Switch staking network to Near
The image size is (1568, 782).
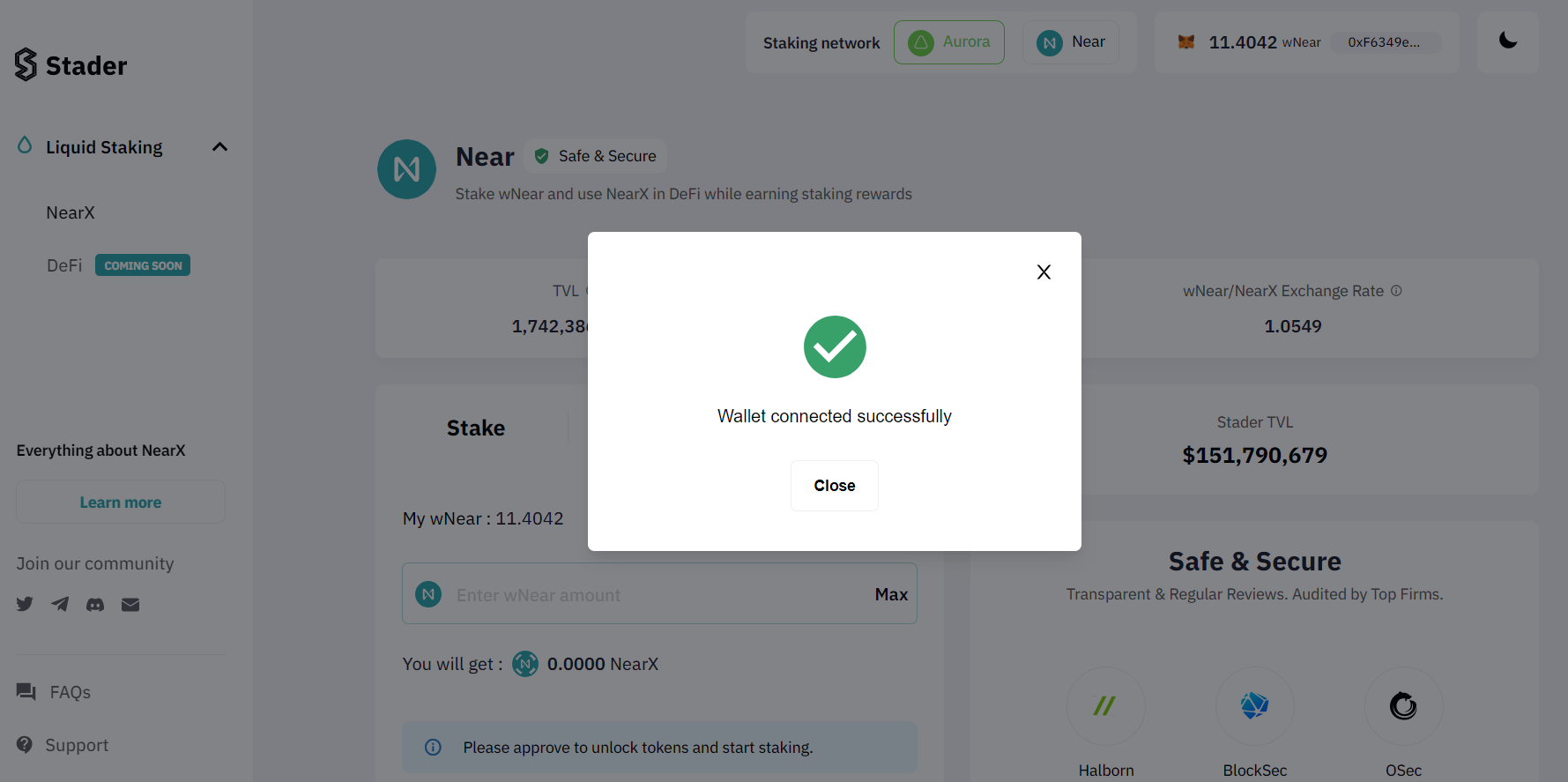pos(1071,42)
